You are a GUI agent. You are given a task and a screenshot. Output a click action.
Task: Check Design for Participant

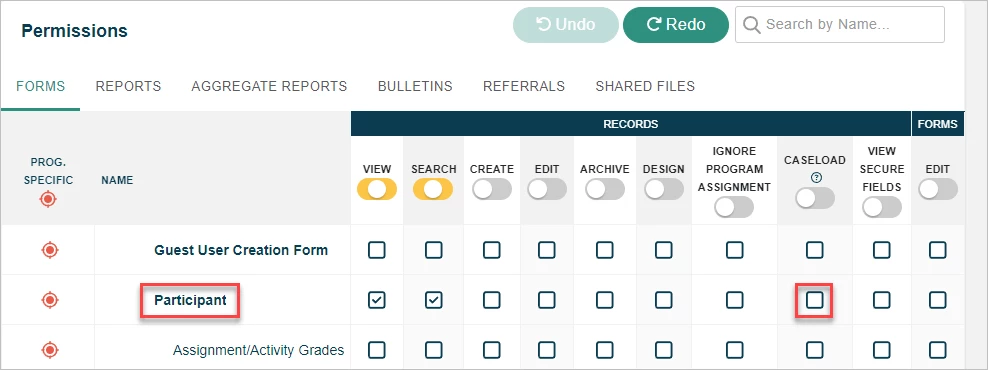coord(663,301)
